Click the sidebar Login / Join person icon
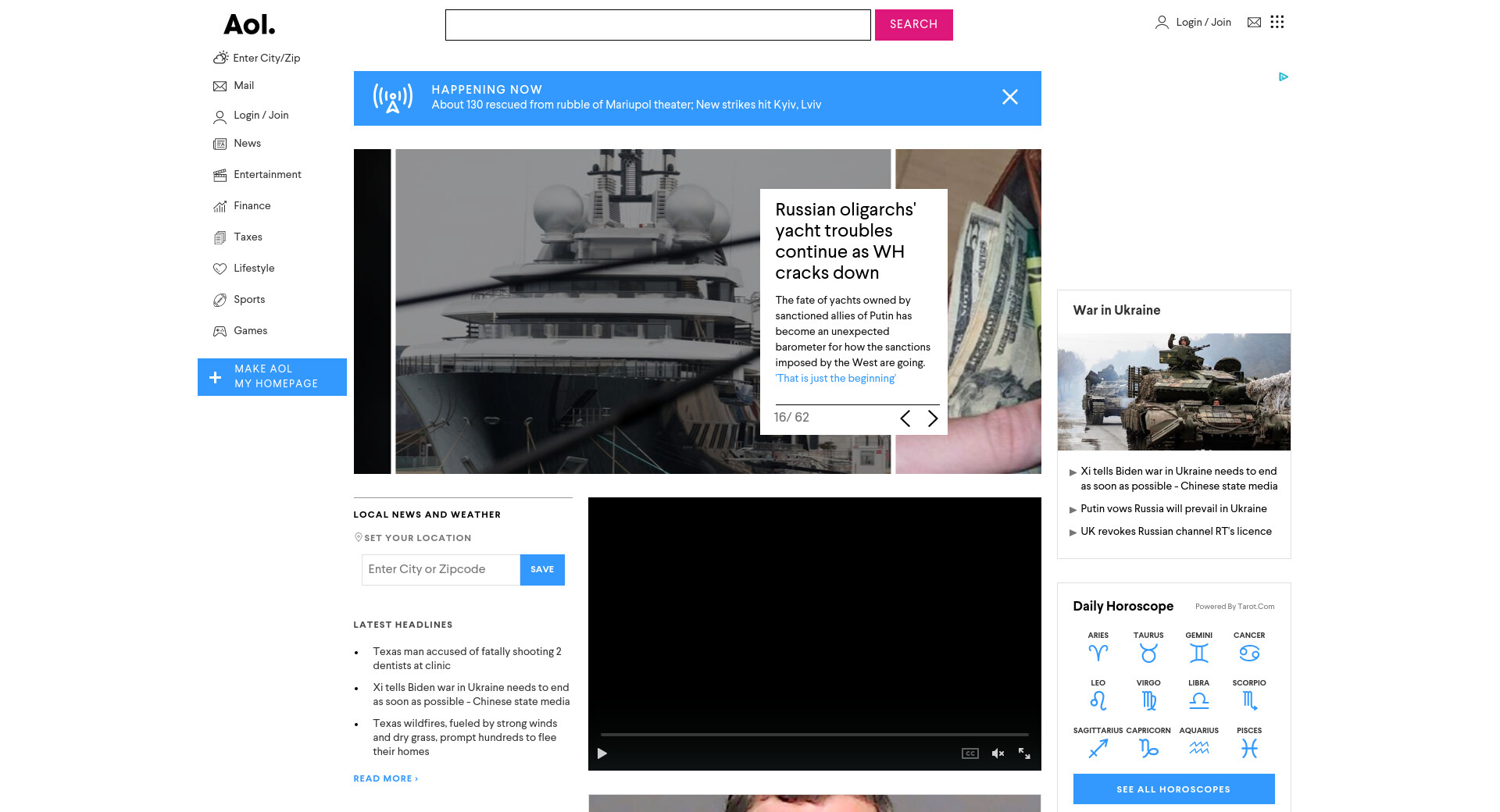 [220, 116]
